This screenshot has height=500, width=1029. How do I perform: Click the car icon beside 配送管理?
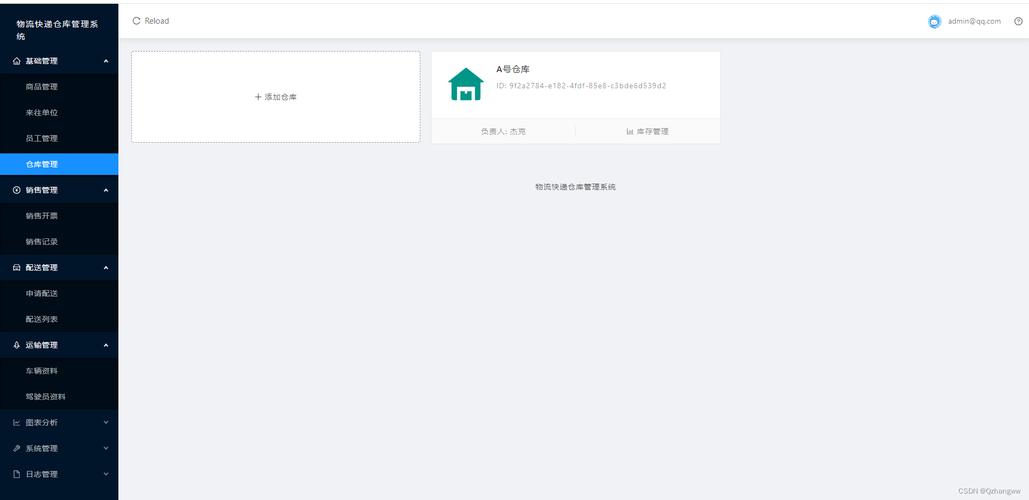click(x=17, y=267)
